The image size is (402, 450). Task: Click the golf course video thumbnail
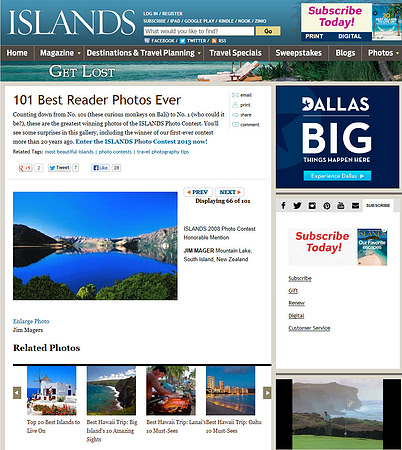(337, 414)
